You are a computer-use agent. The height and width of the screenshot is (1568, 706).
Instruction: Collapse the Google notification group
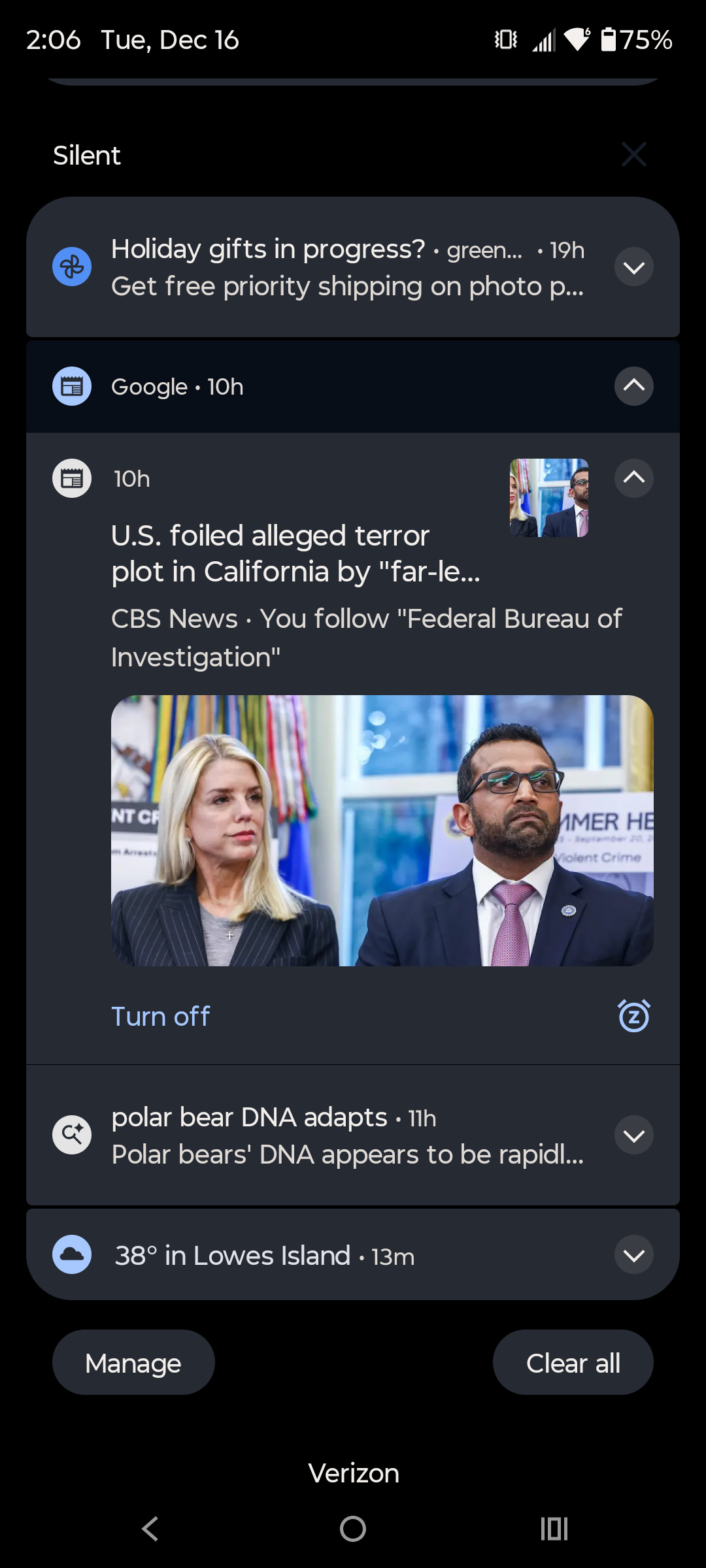click(x=633, y=386)
